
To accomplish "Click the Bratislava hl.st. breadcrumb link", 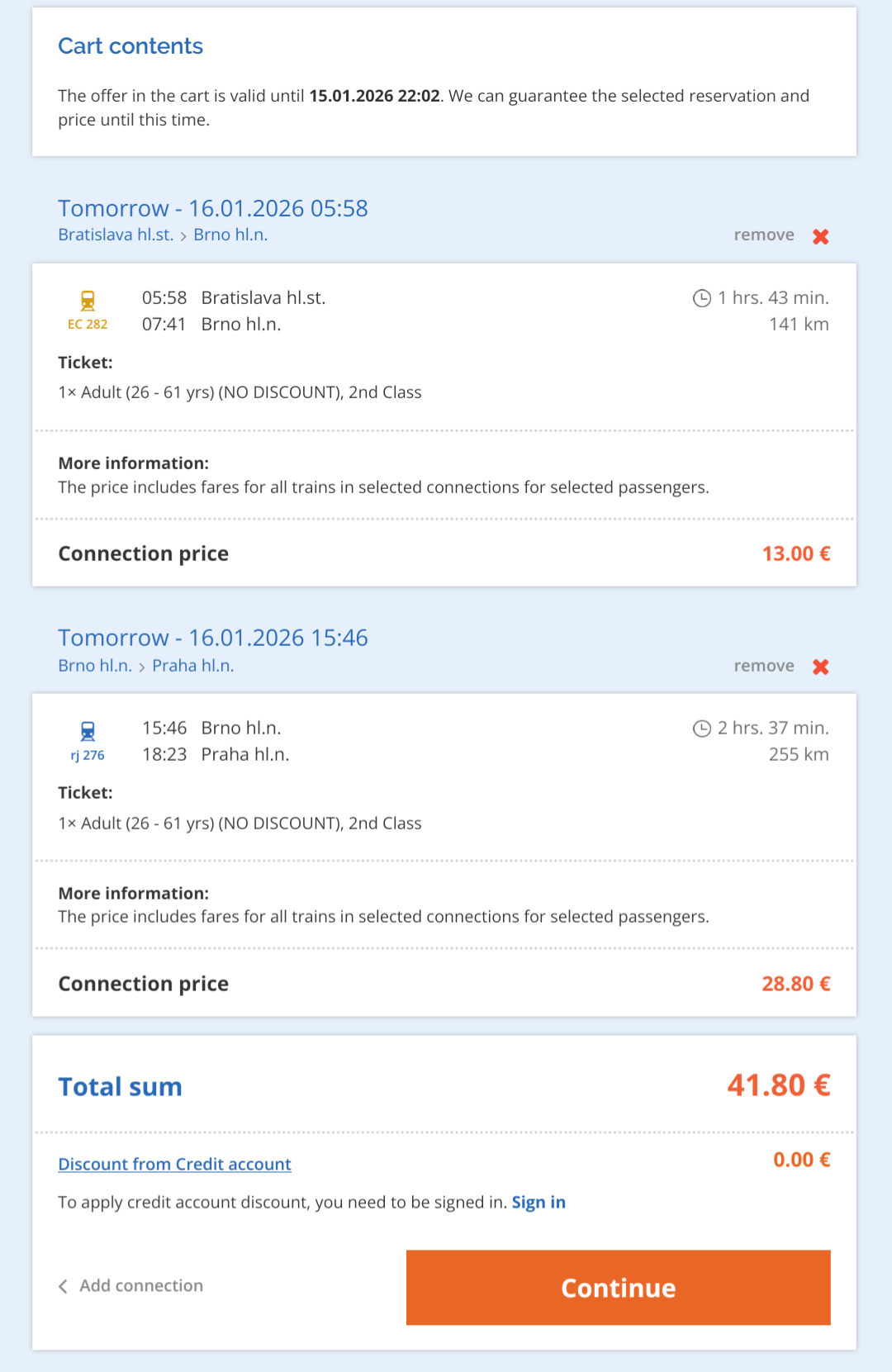I will (x=116, y=235).
